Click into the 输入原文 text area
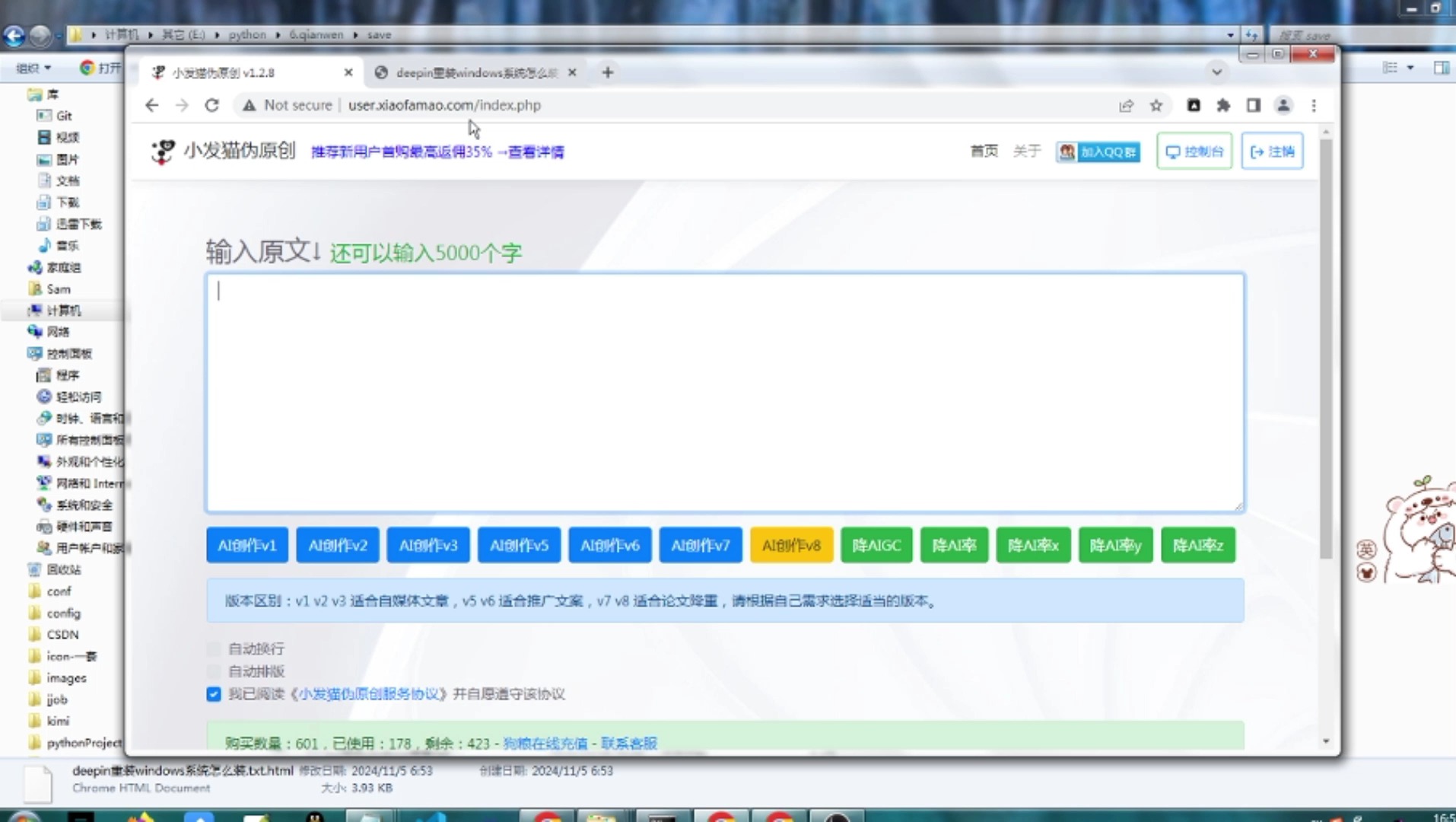 725,393
